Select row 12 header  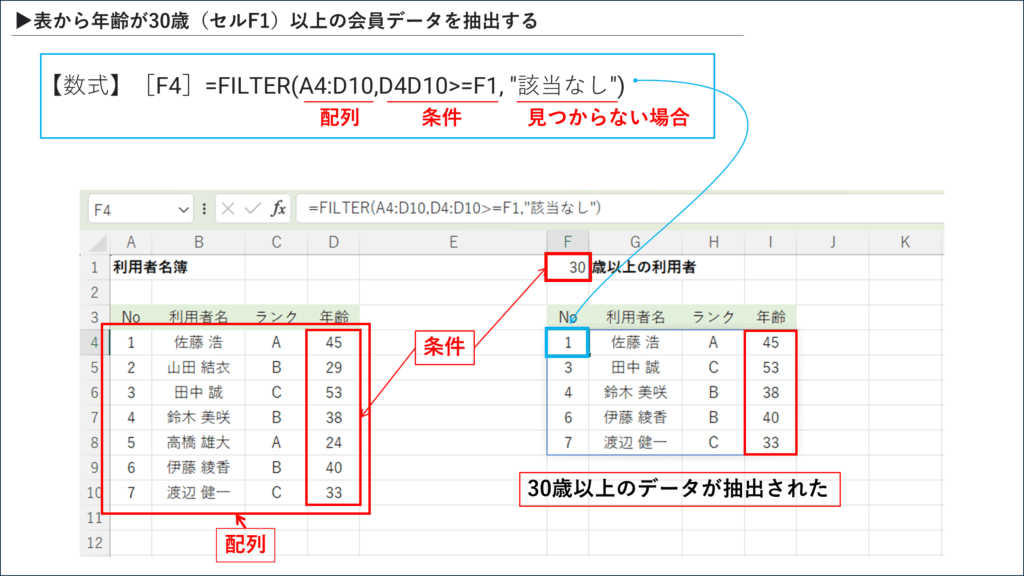point(94,543)
